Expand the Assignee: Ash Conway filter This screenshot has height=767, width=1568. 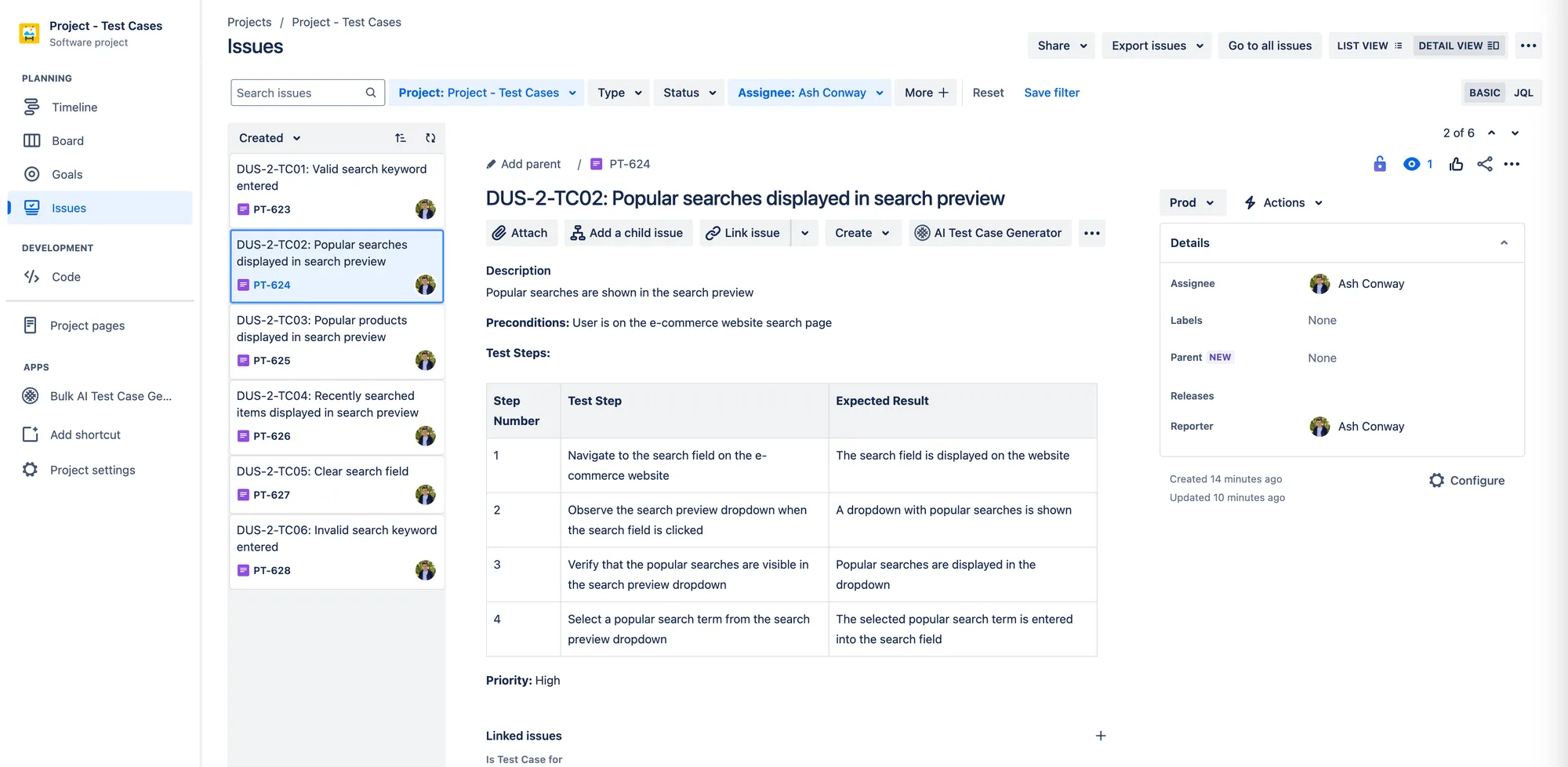[x=809, y=93]
